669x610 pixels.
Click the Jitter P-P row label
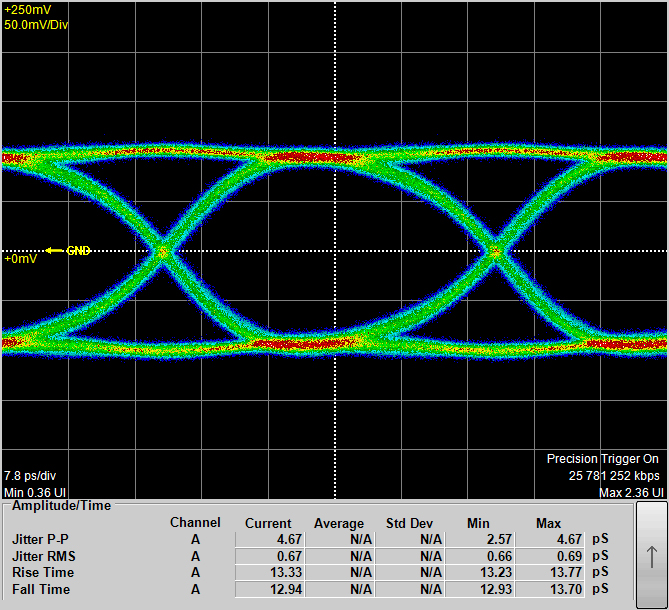tap(41, 539)
